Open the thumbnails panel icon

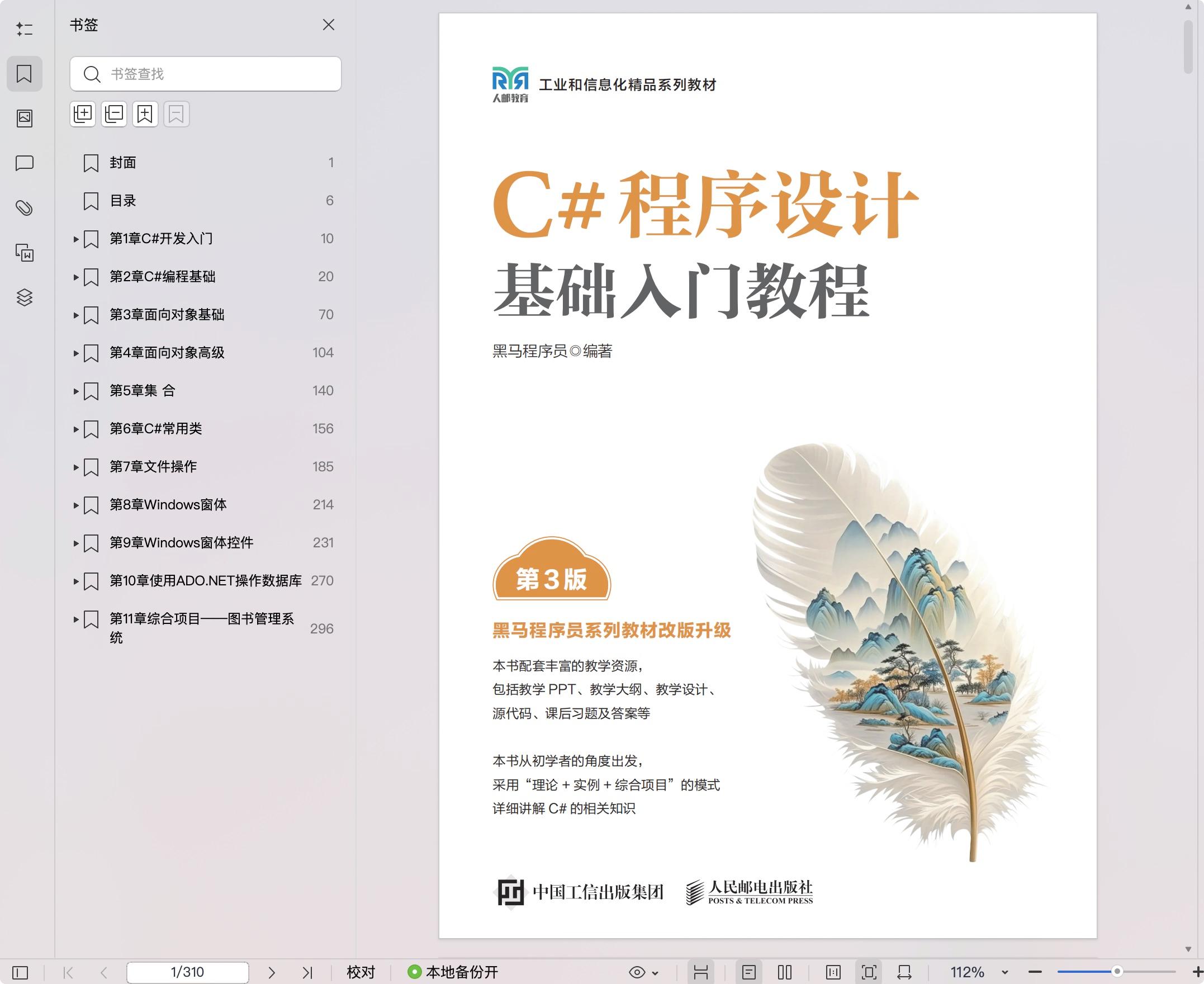[25, 119]
